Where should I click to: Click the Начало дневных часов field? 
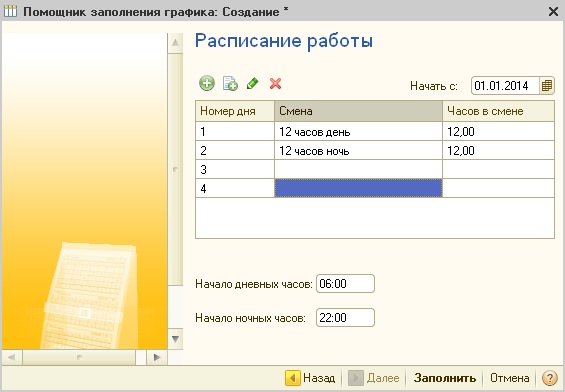(345, 284)
